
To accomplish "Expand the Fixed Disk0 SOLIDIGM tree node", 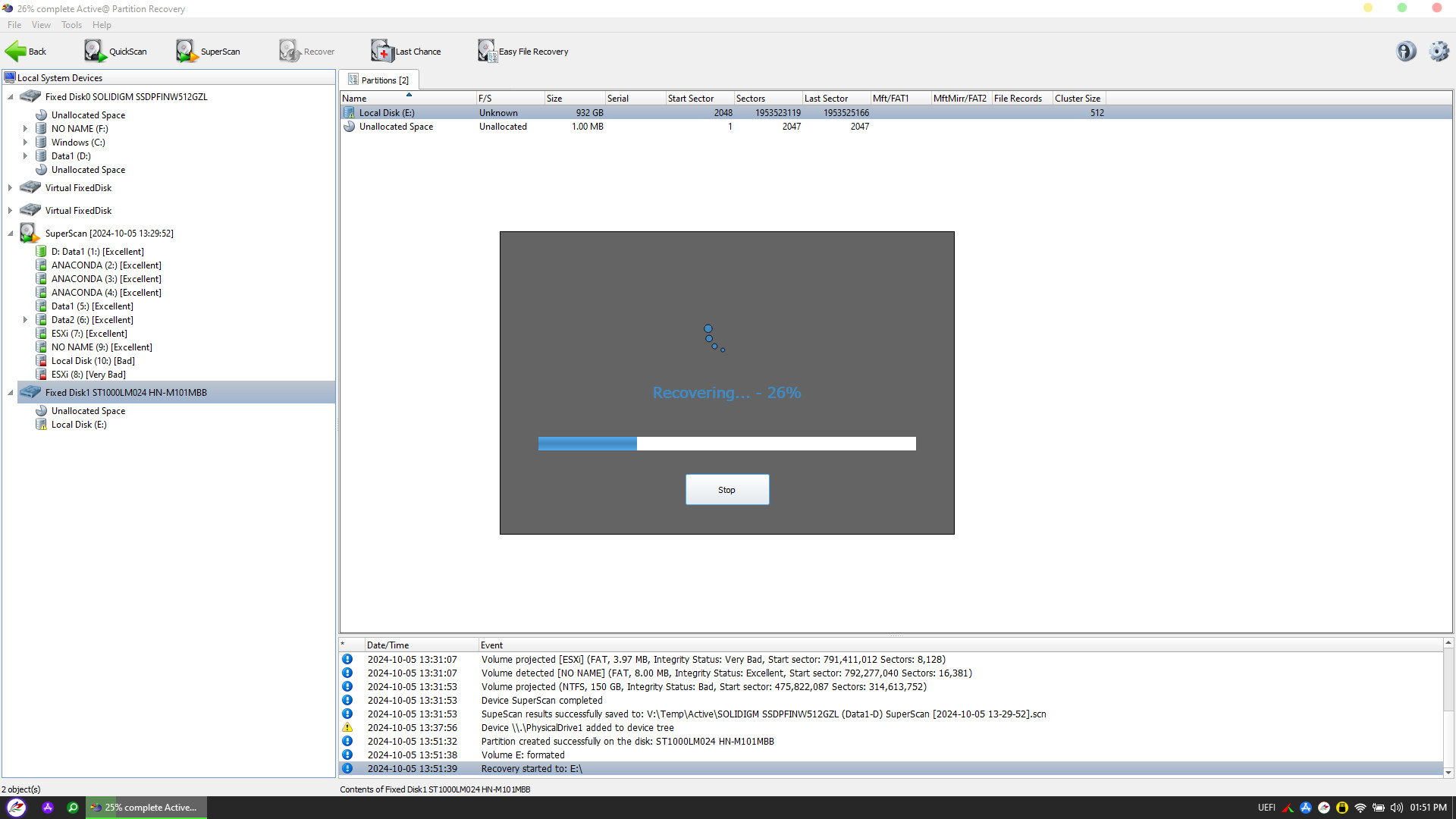I will pos(10,97).
